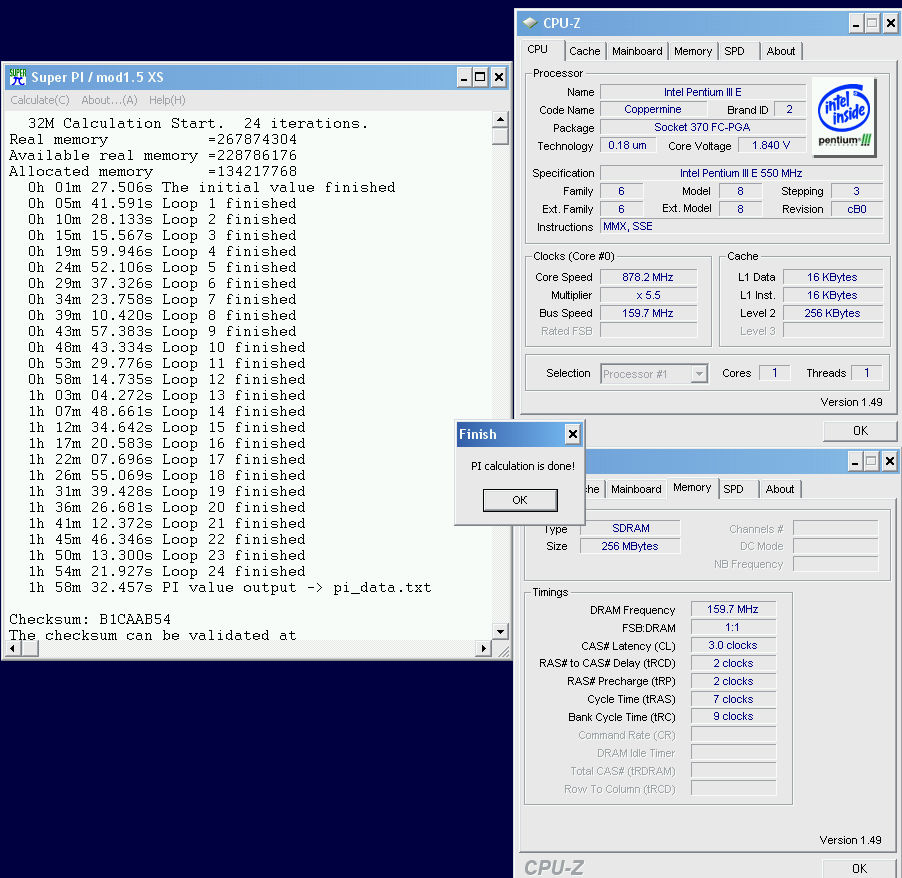This screenshot has height=878, width=902.
Task: Click the Level 2 256 KBytes cache field
Action: [832, 313]
